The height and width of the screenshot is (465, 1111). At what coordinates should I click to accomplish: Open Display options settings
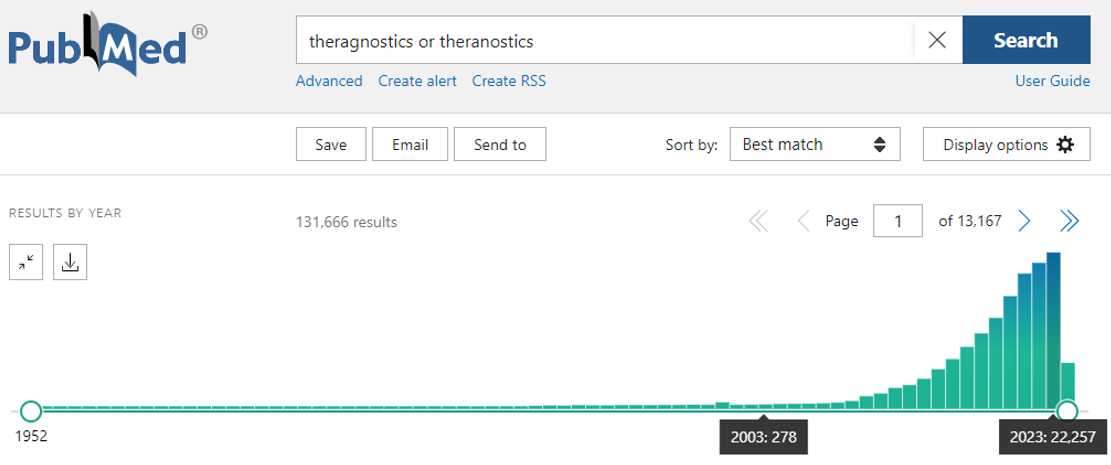(x=1007, y=145)
